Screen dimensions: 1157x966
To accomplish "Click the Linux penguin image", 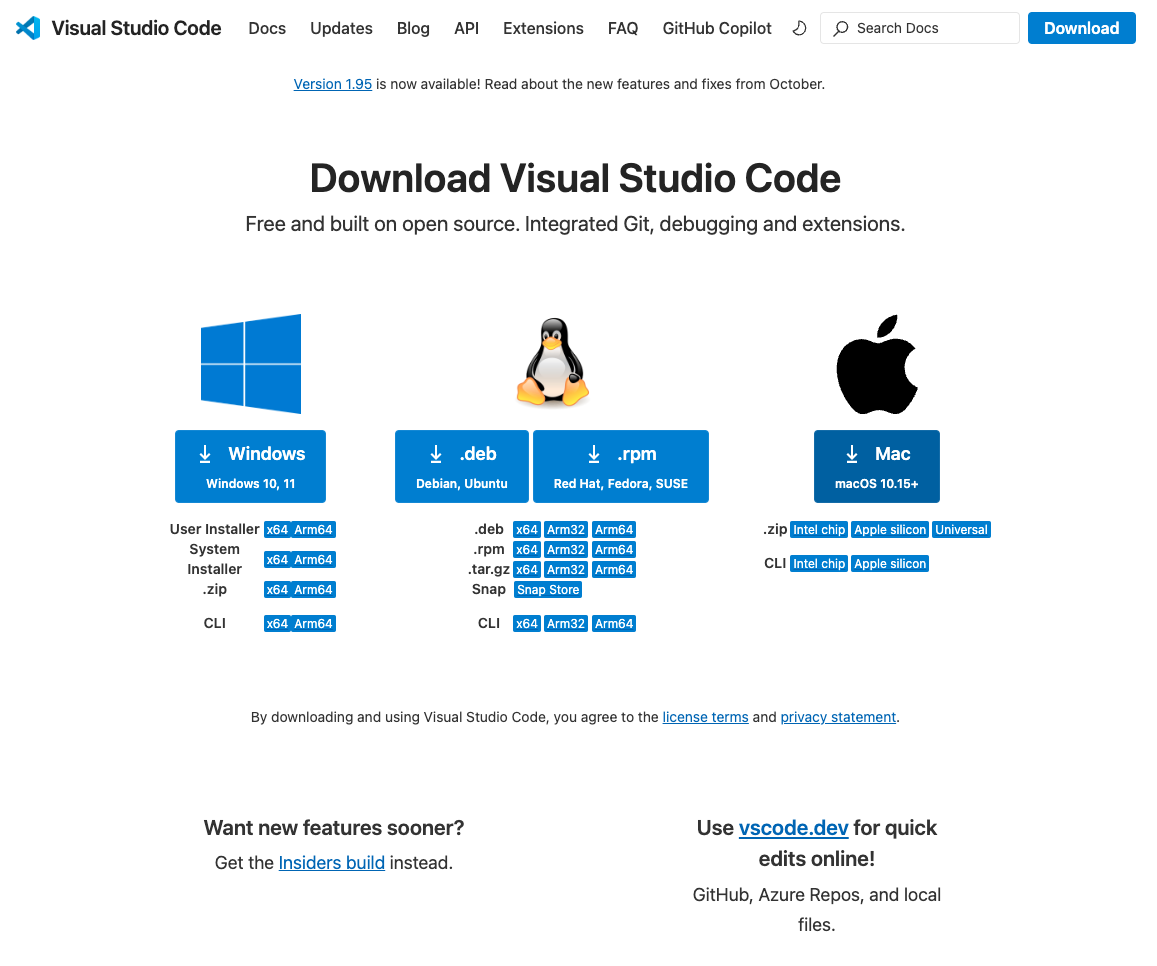I will (x=553, y=362).
